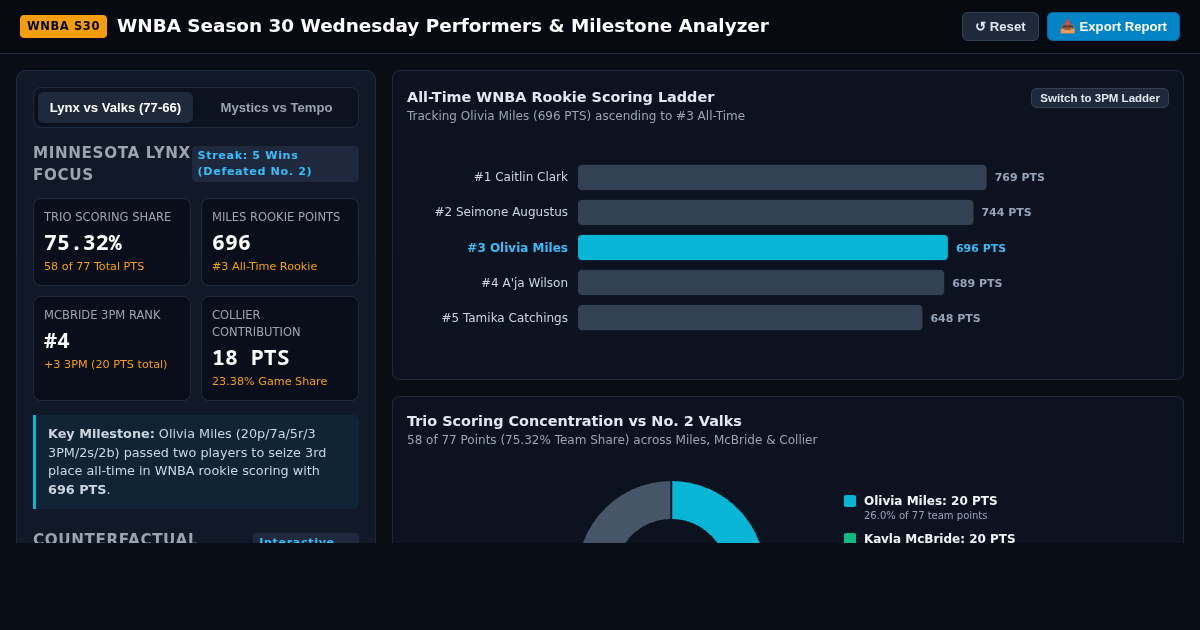Click the Trio Scoring Concentration vs No. 2 Valks title

point(574,421)
